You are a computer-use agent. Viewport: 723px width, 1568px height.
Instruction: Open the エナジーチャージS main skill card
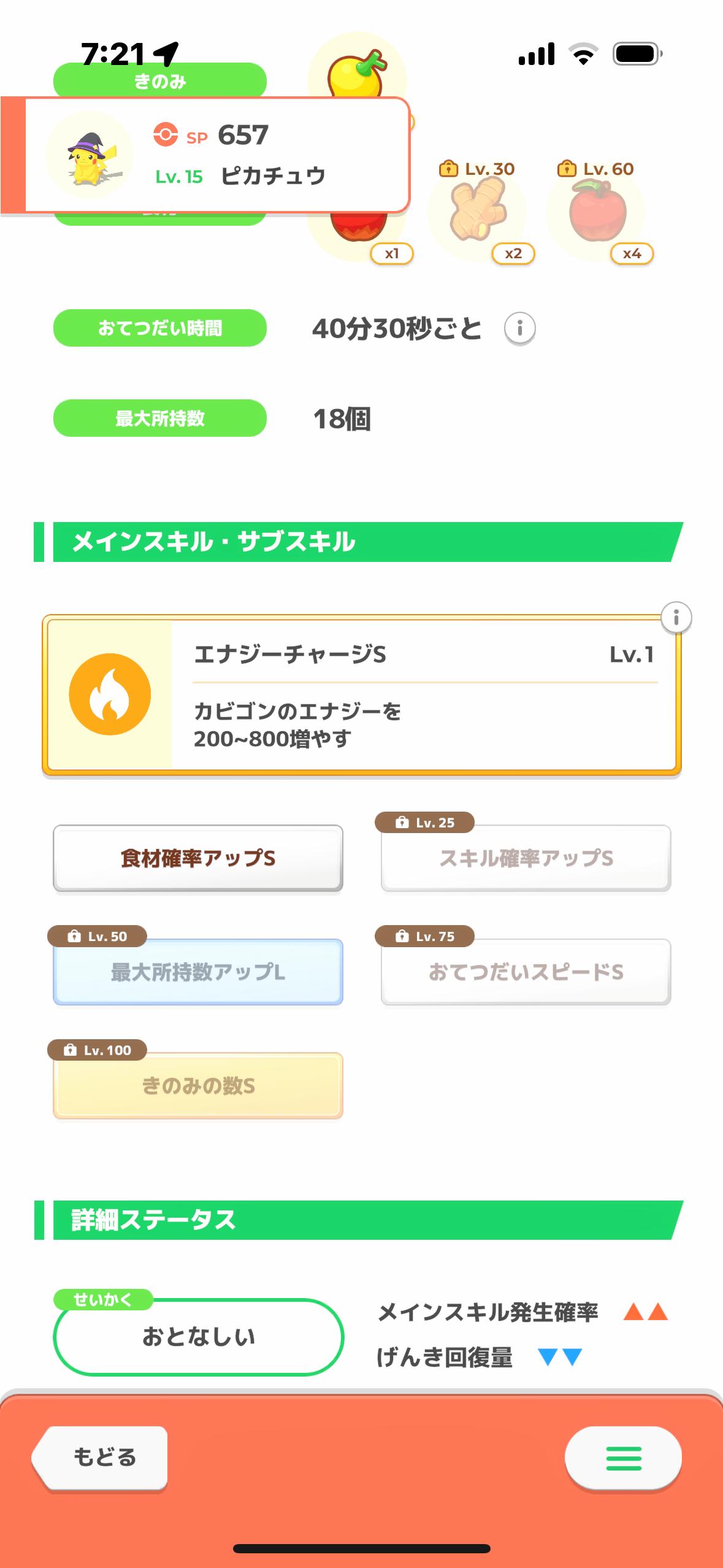(423, 696)
